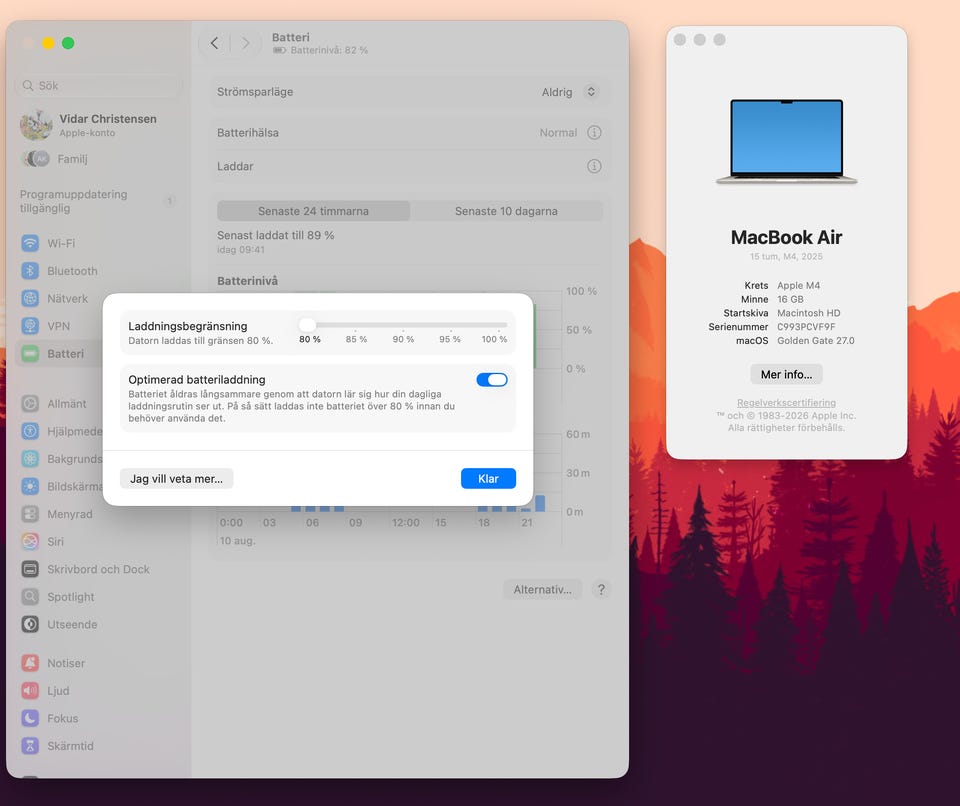Viewport: 960px width, 806px height.
Task: Open Nätverk globe icon in sidebar
Action: (30, 298)
